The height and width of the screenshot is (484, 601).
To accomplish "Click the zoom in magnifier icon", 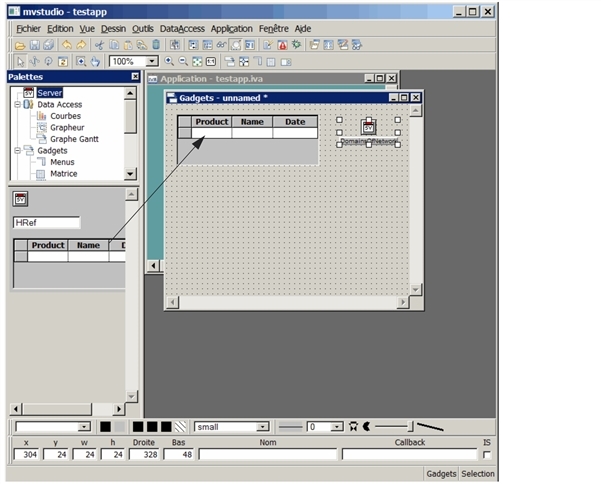I will [x=168, y=62].
